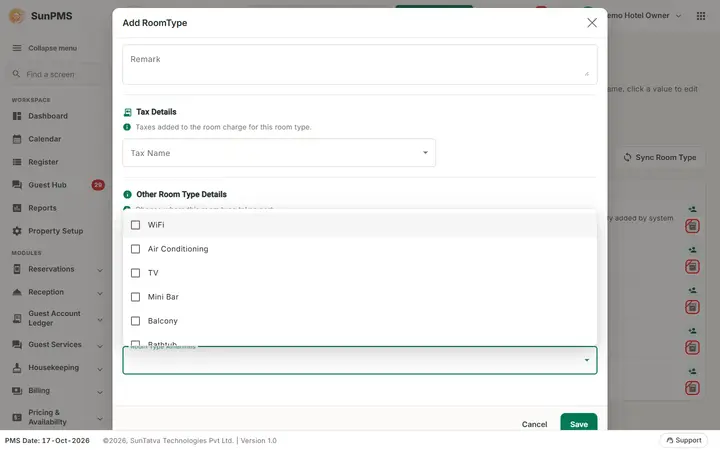
Task: Expand the Guest Account Ledger chevron
Action: click(x=100, y=320)
